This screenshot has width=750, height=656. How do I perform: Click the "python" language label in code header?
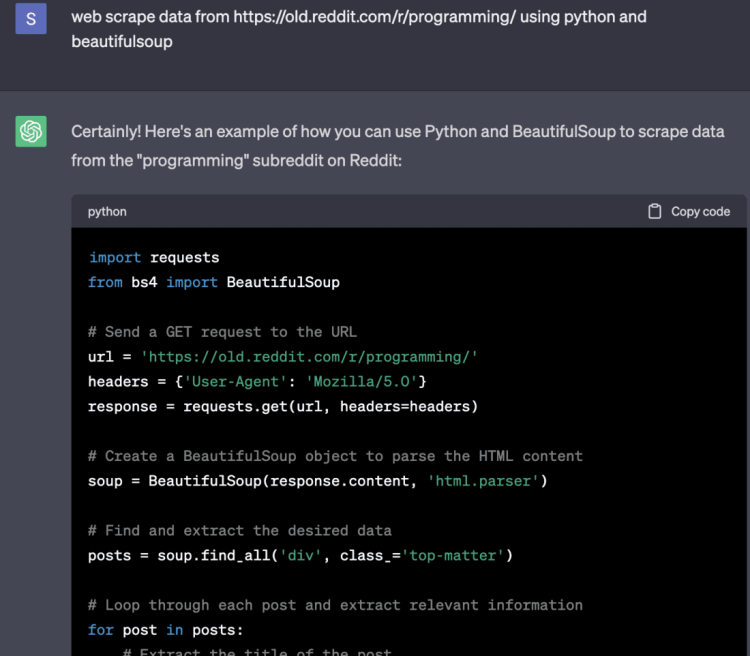point(107,211)
